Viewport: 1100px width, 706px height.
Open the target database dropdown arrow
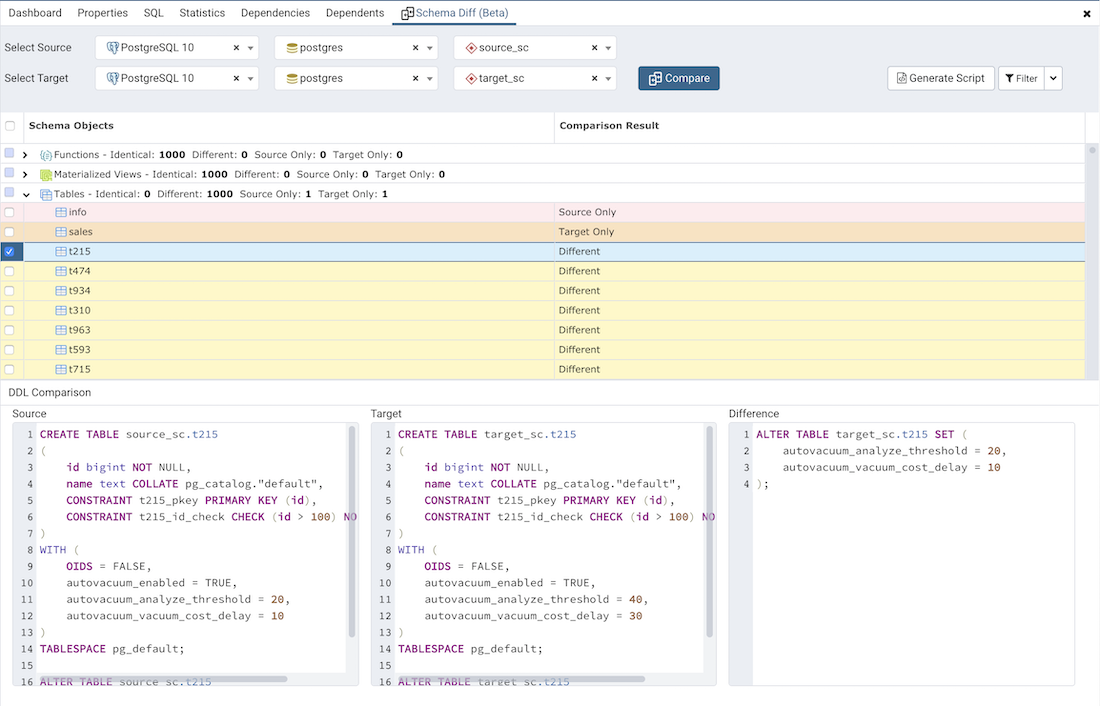coord(429,79)
